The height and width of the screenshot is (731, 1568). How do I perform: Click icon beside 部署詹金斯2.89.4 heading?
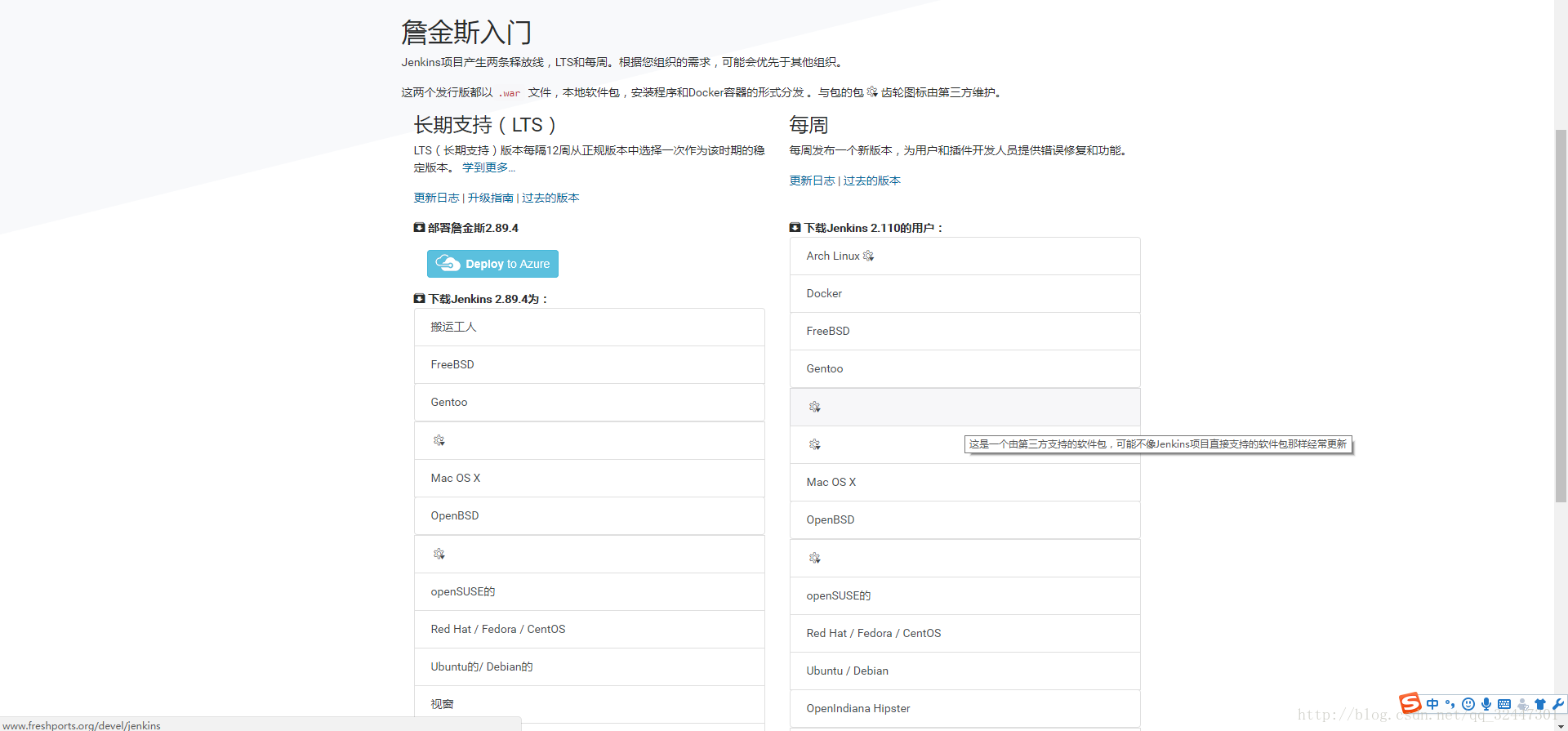click(419, 228)
